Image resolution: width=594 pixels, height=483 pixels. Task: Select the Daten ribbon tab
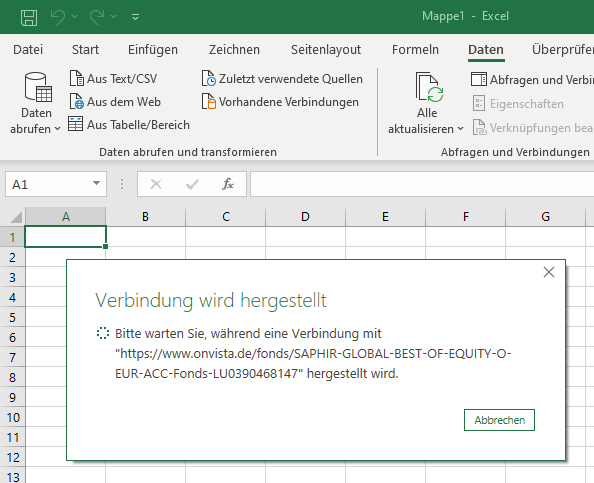[486, 50]
